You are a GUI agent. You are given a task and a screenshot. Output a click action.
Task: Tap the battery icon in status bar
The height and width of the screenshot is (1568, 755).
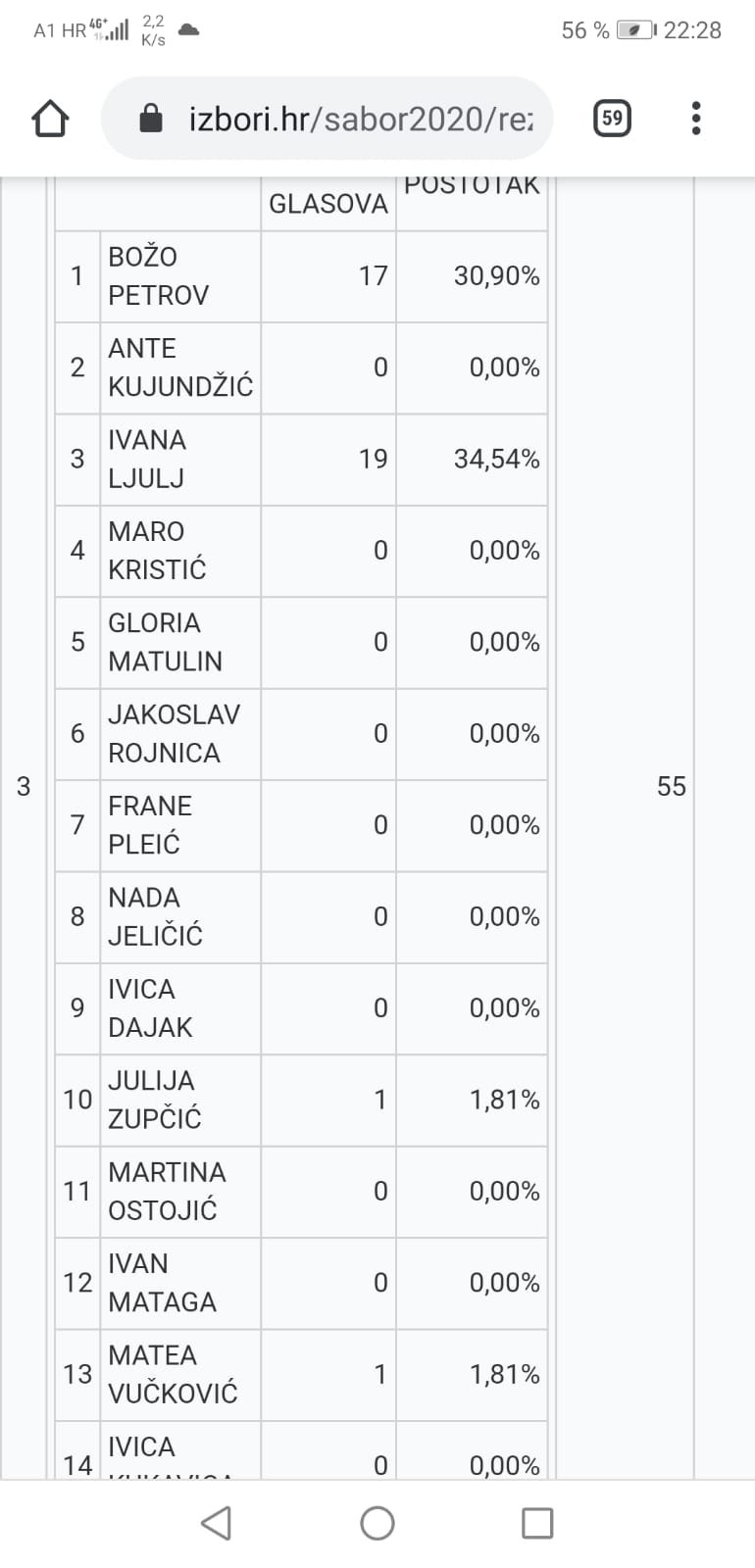pos(635,30)
